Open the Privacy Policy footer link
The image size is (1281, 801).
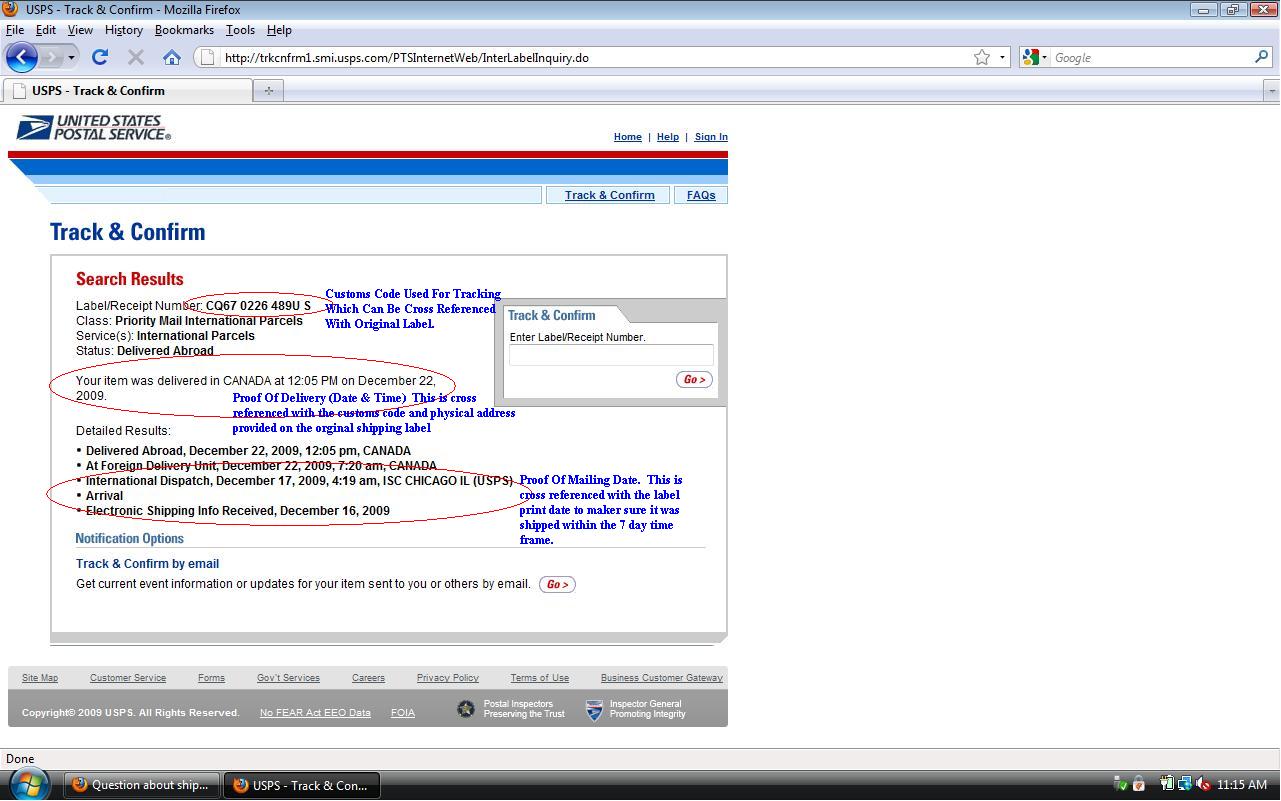click(x=448, y=678)
